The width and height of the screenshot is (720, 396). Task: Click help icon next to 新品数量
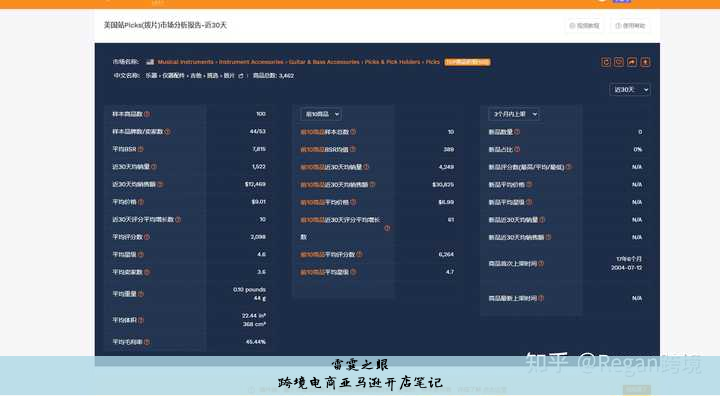[517, 132]
